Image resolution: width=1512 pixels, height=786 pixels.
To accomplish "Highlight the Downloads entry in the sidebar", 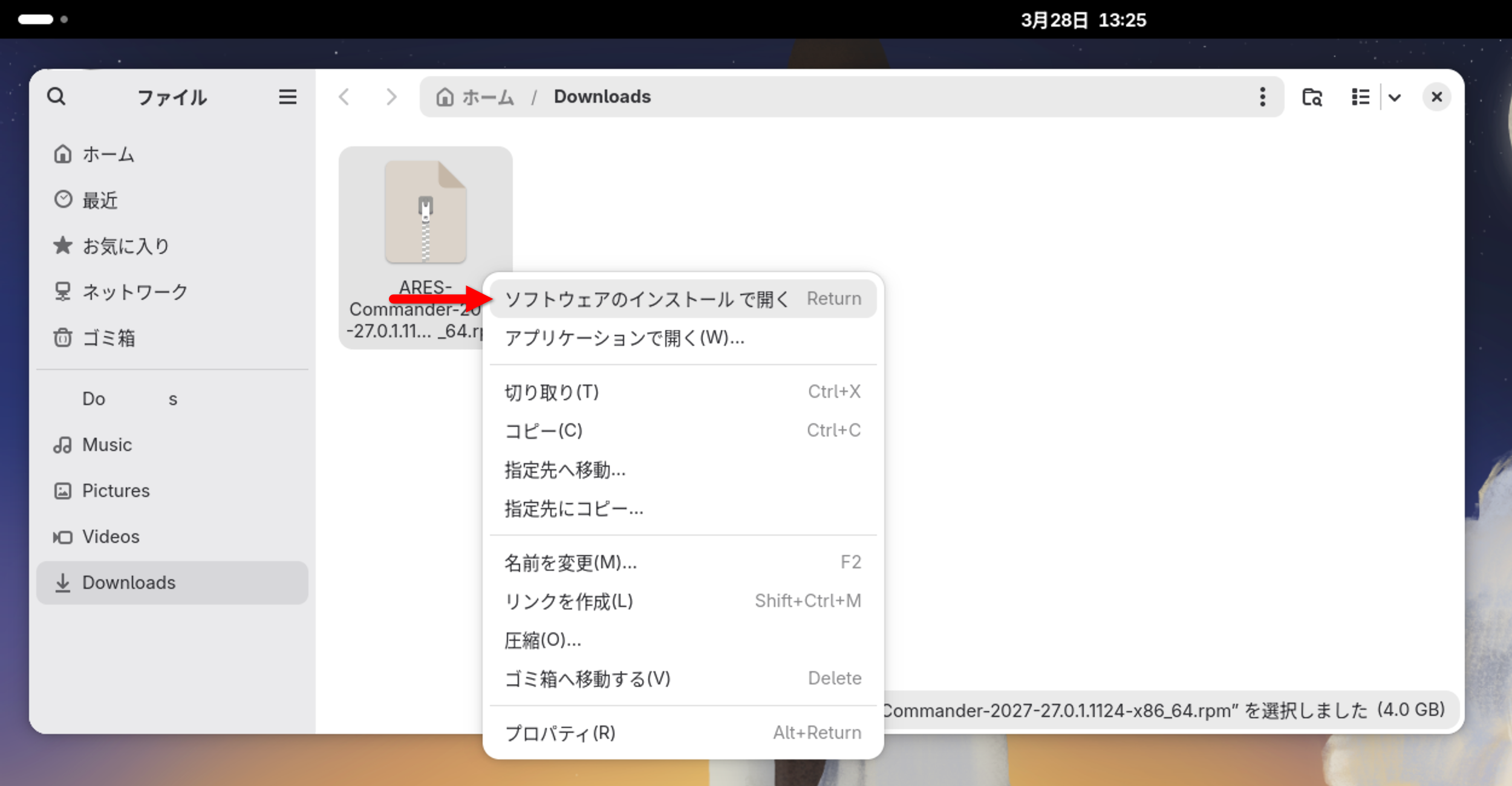I will (x=128, y=582).
